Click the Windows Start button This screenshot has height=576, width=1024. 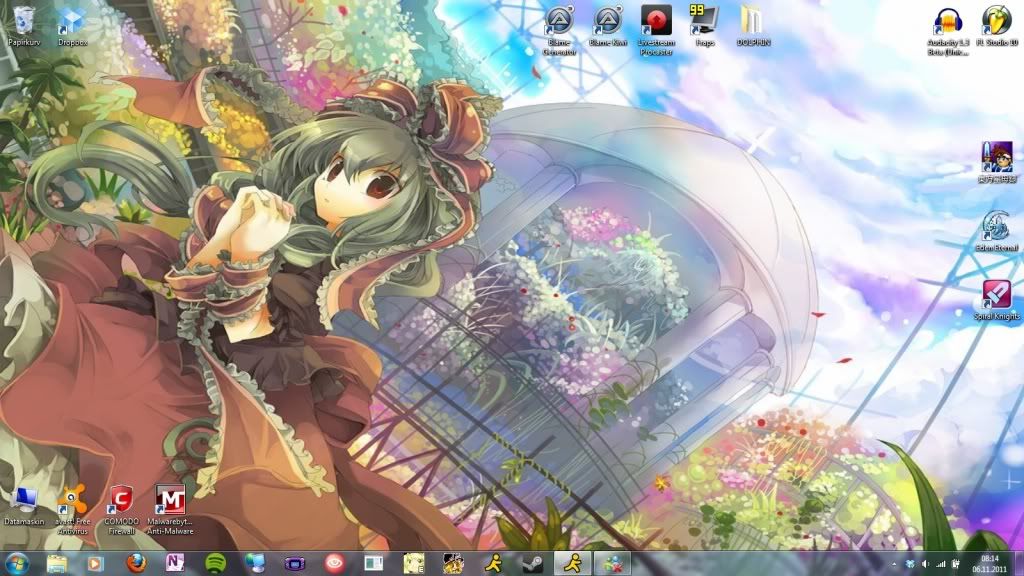(17, 563)
